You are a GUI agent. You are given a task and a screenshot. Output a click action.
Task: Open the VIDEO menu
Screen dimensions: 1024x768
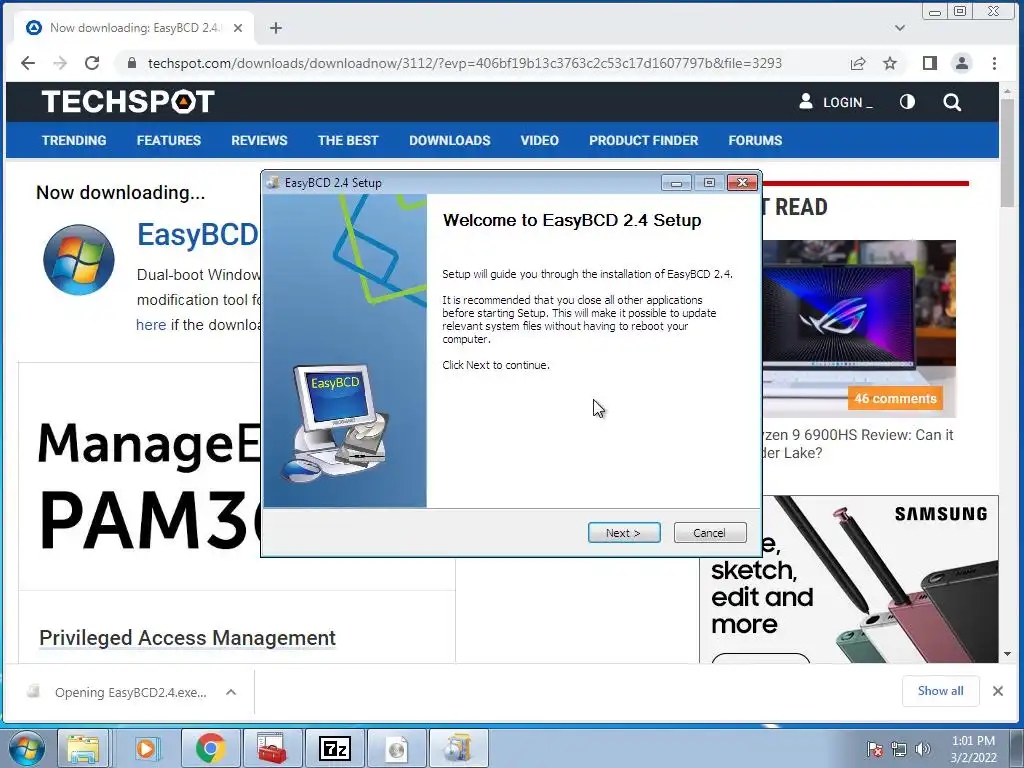(539, 140)
